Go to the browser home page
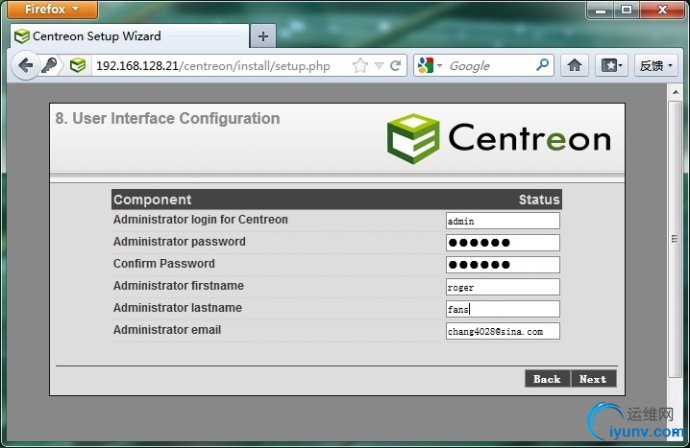 [x=574, y=66]
